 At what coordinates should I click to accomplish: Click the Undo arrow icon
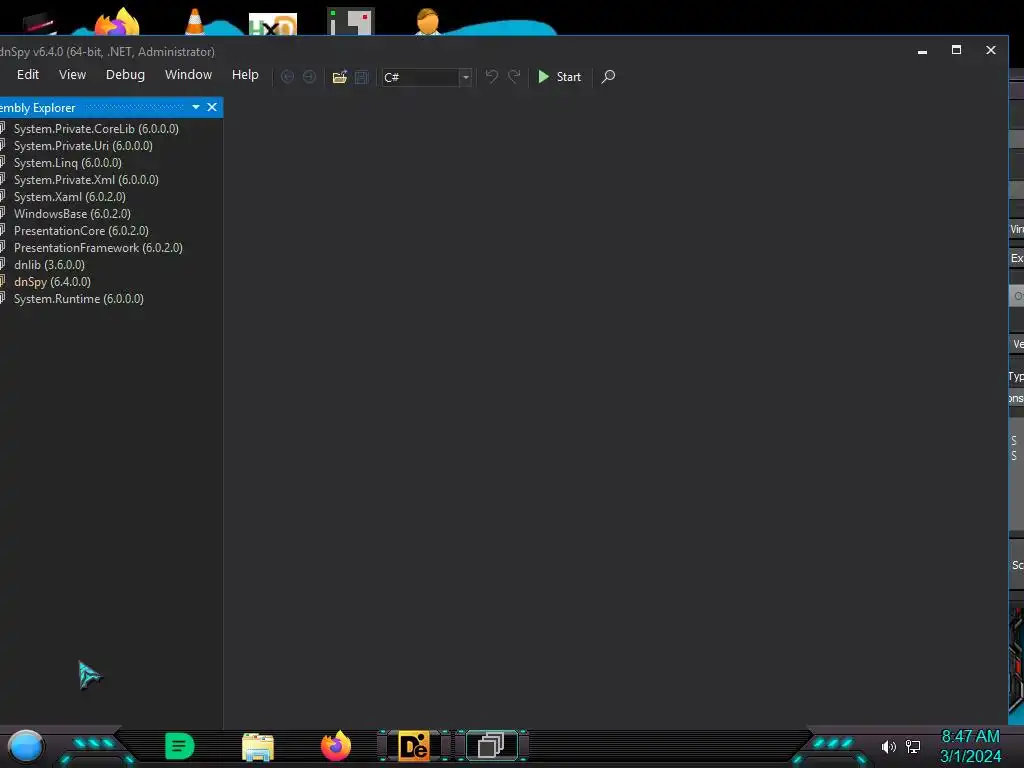492,77
